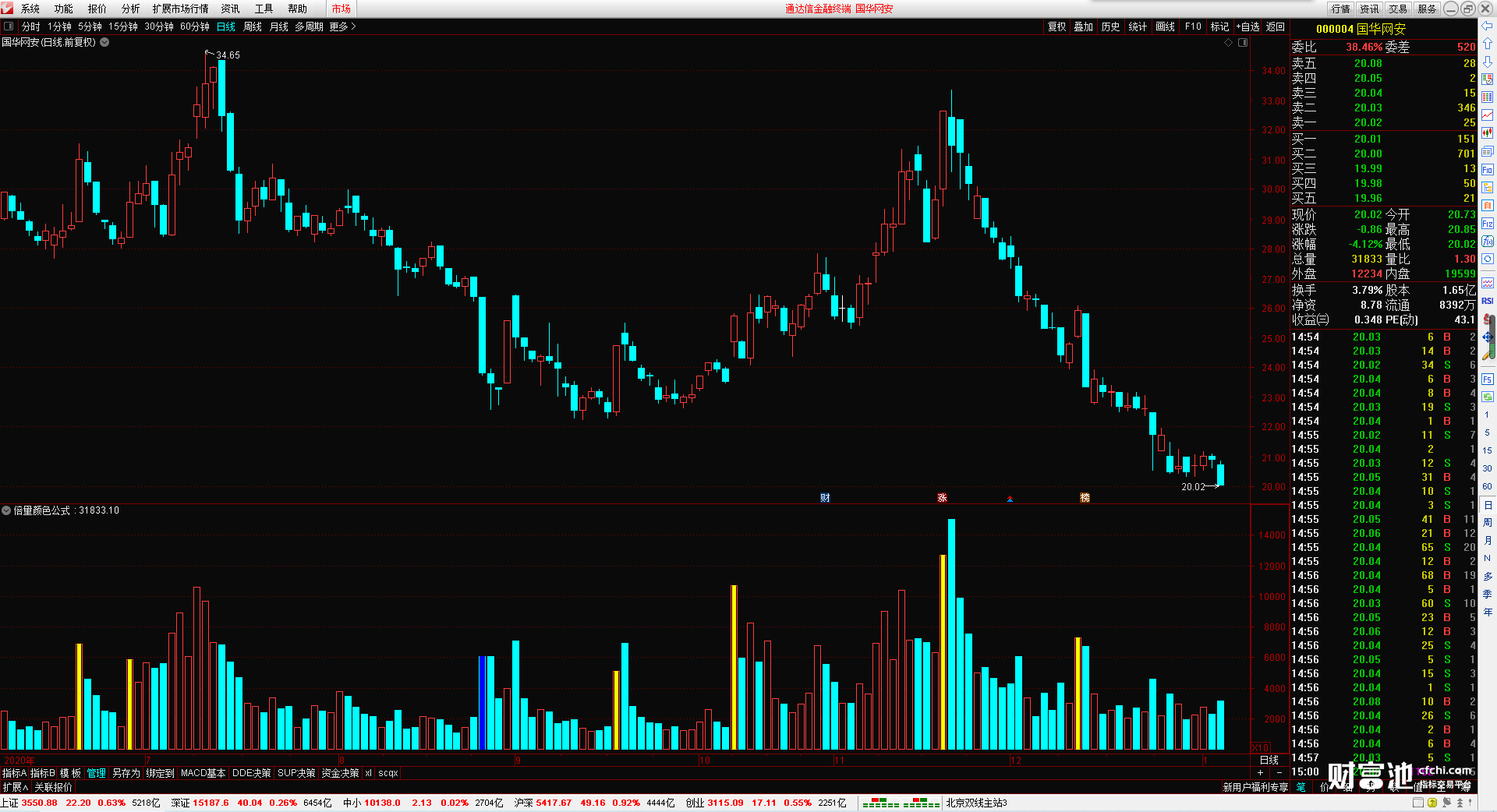Click the chart window layout icon top-right
This screenshot has width=1497, height=812.
pos(1243,43)
